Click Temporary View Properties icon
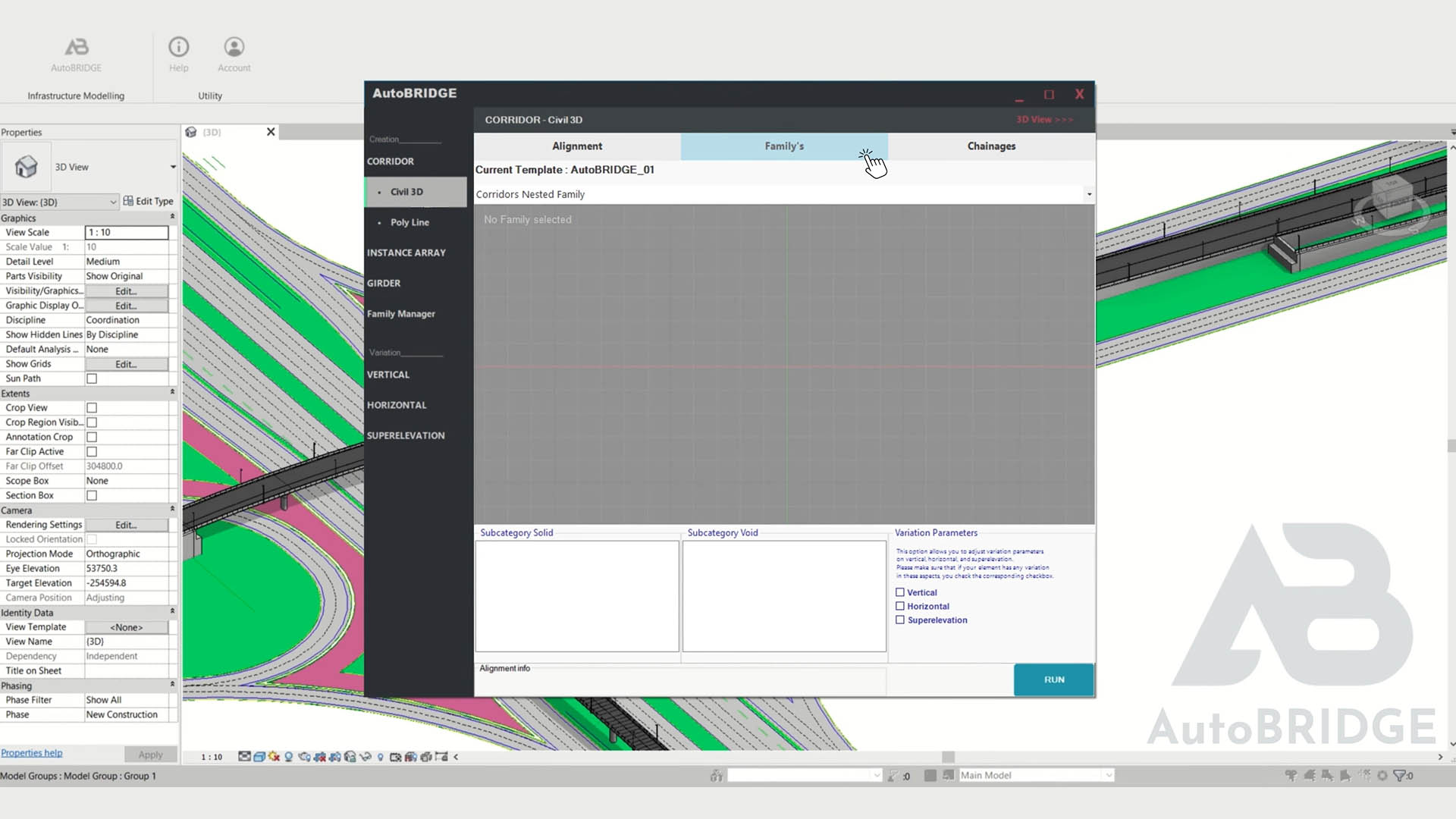The height and width of the screenshot is (819, 1456). pyautogui.click(x=395, y=757)
